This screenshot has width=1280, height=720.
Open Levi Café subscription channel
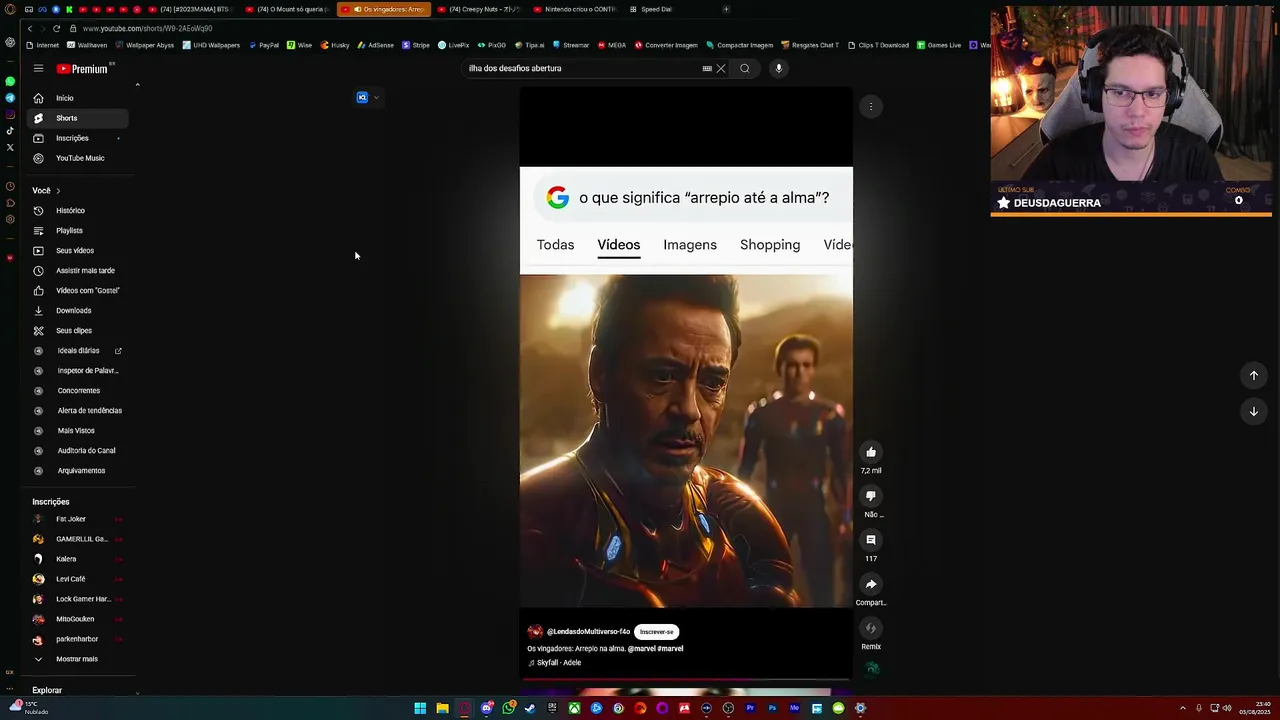click(x=77, y=579)
